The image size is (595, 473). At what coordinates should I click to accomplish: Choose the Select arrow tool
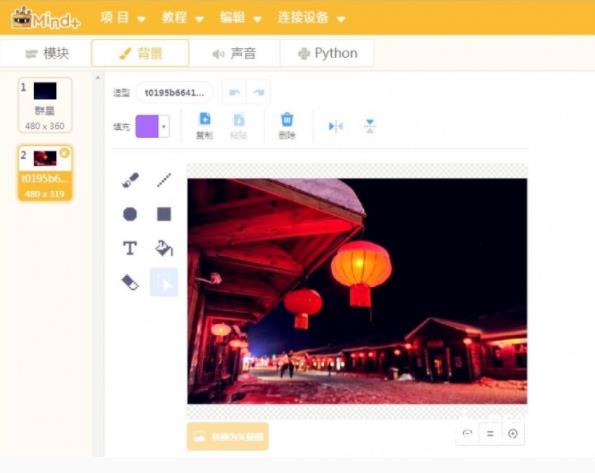[164, 282]
